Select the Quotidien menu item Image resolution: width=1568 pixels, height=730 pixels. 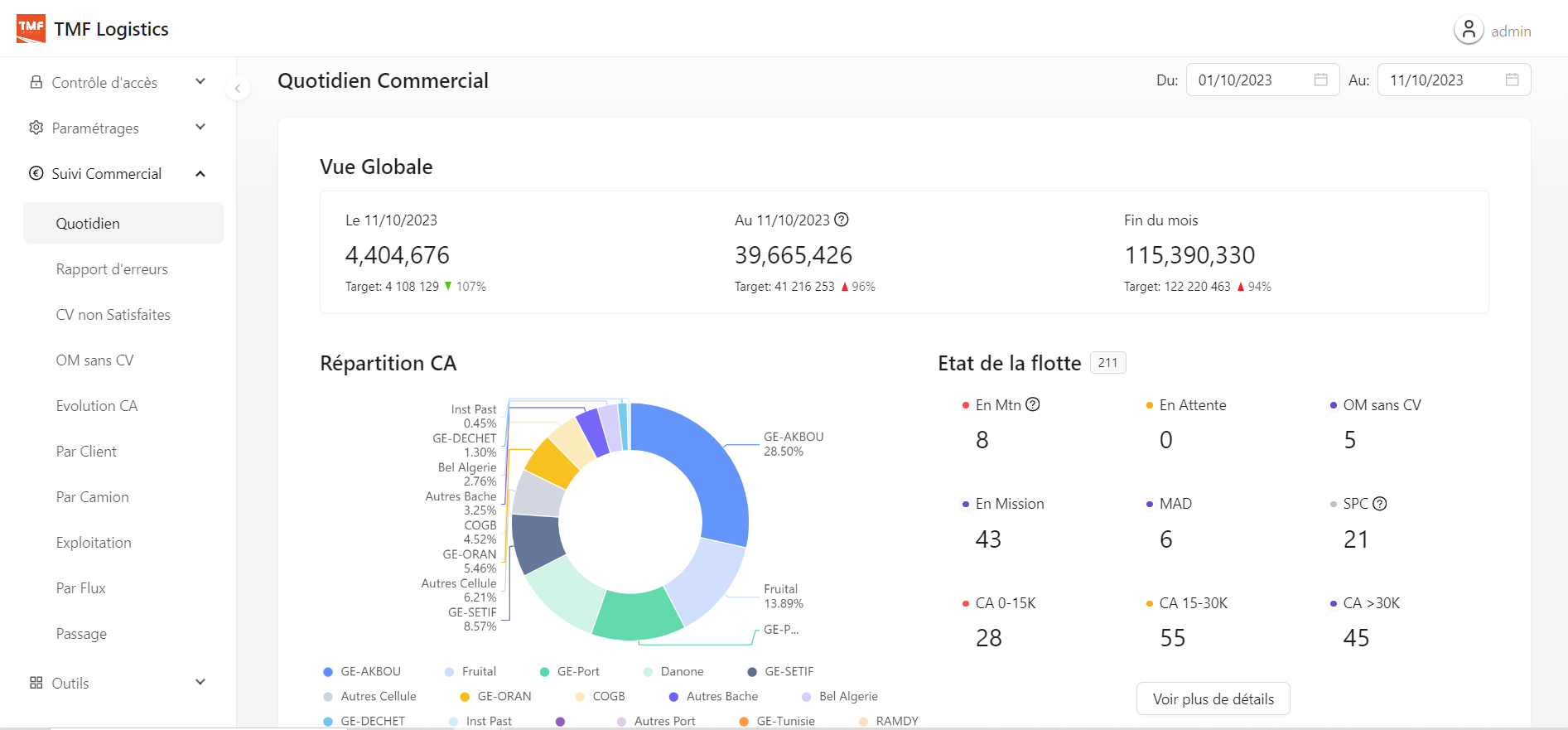click(123, 223)
